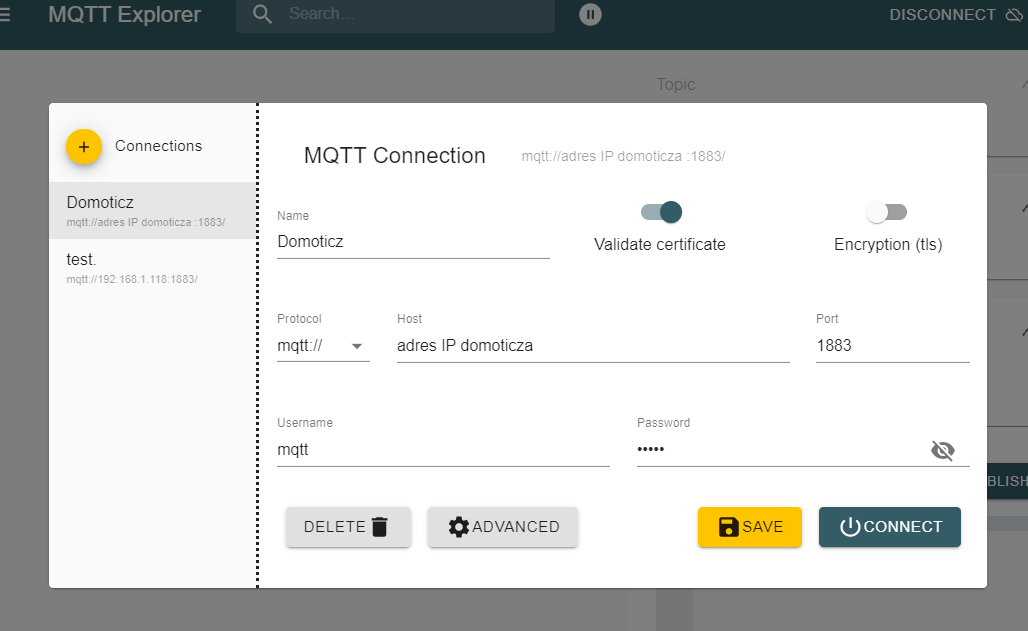Viewport: 1028px width, 631px height.
Task: Click the MQTT Explorer app title
Action: pyautogui.click(x=125, y=14)
